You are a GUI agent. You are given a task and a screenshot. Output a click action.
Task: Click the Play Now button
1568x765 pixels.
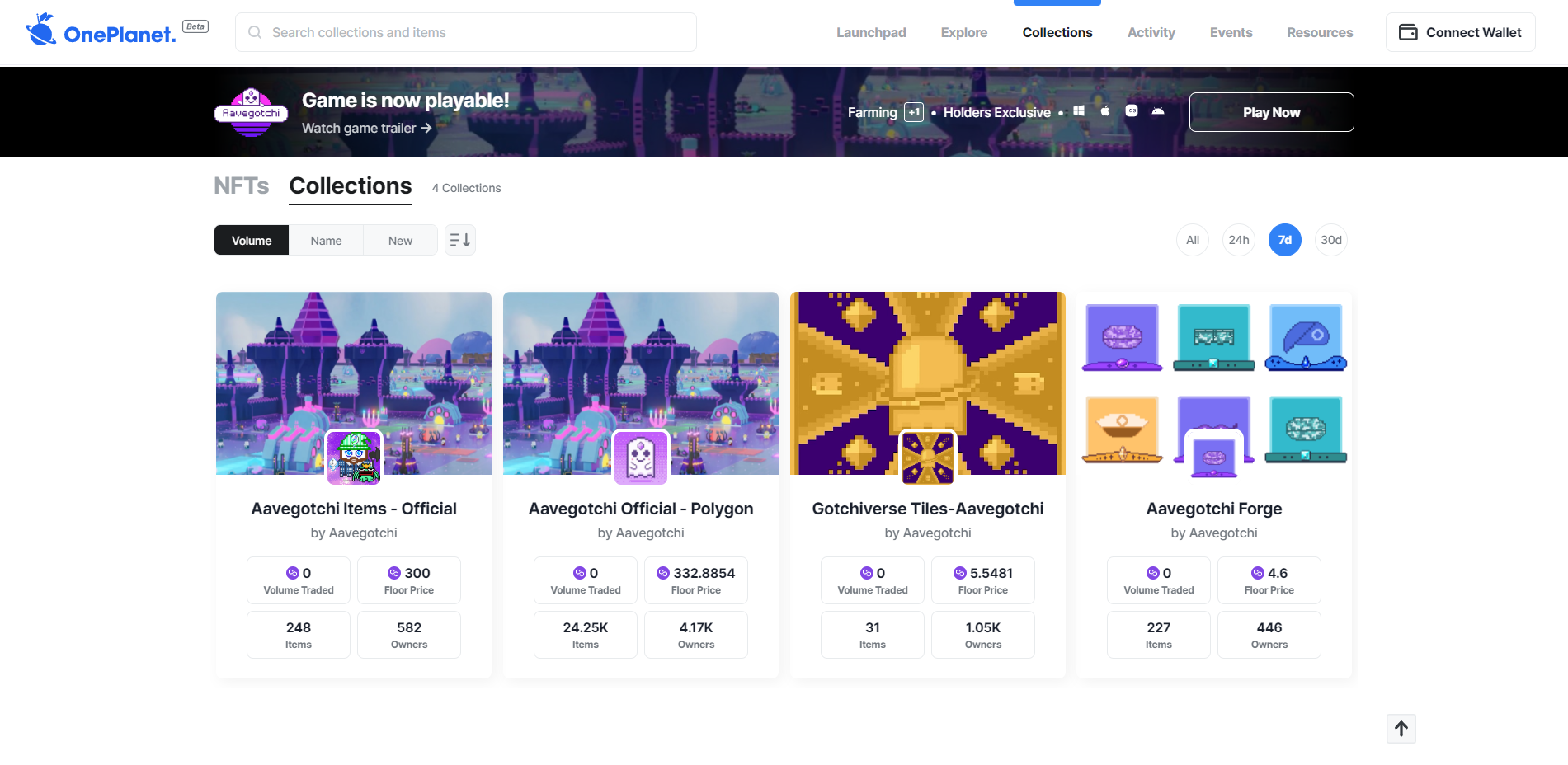point(1272,112)
